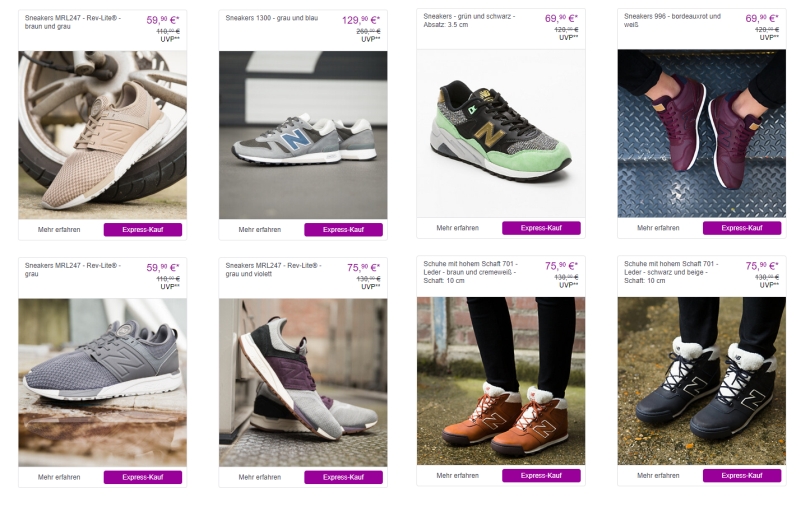Open Mehr erfahren for the grau und violett MRL247
This screenshot has width=800, height=507.
(x=260, y=477)
